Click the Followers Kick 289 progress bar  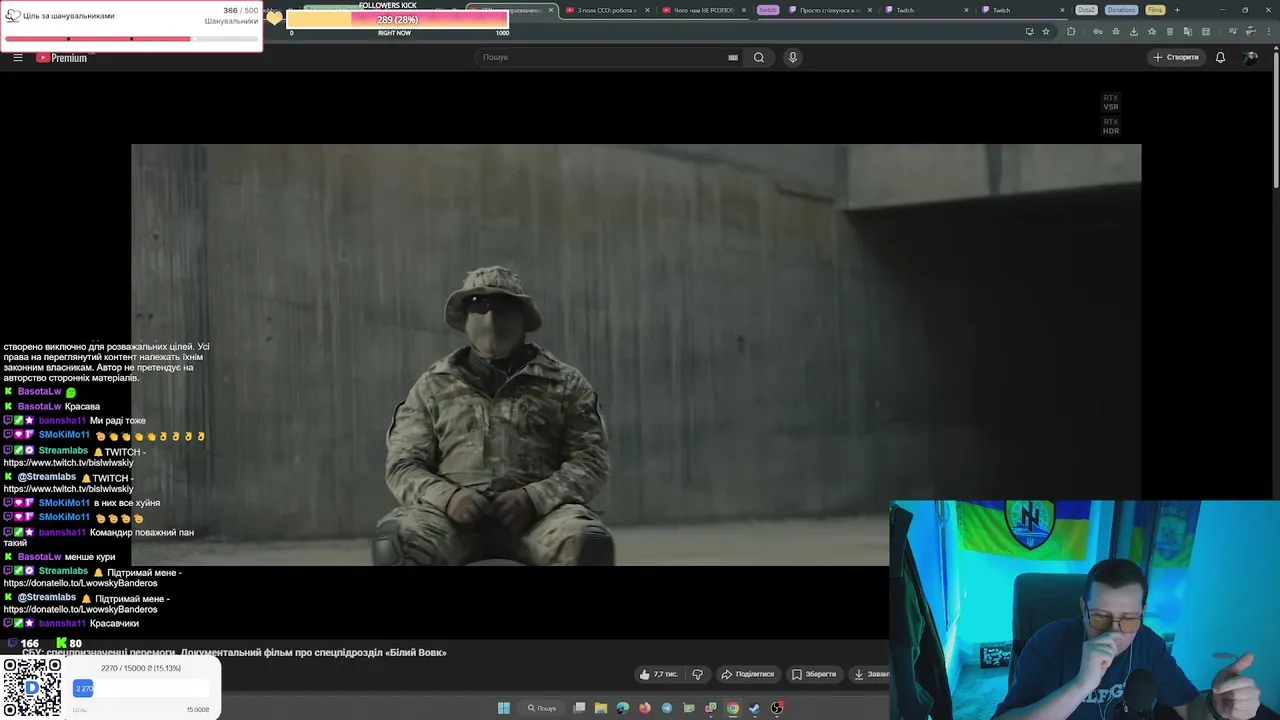click(x=398, y=20)
